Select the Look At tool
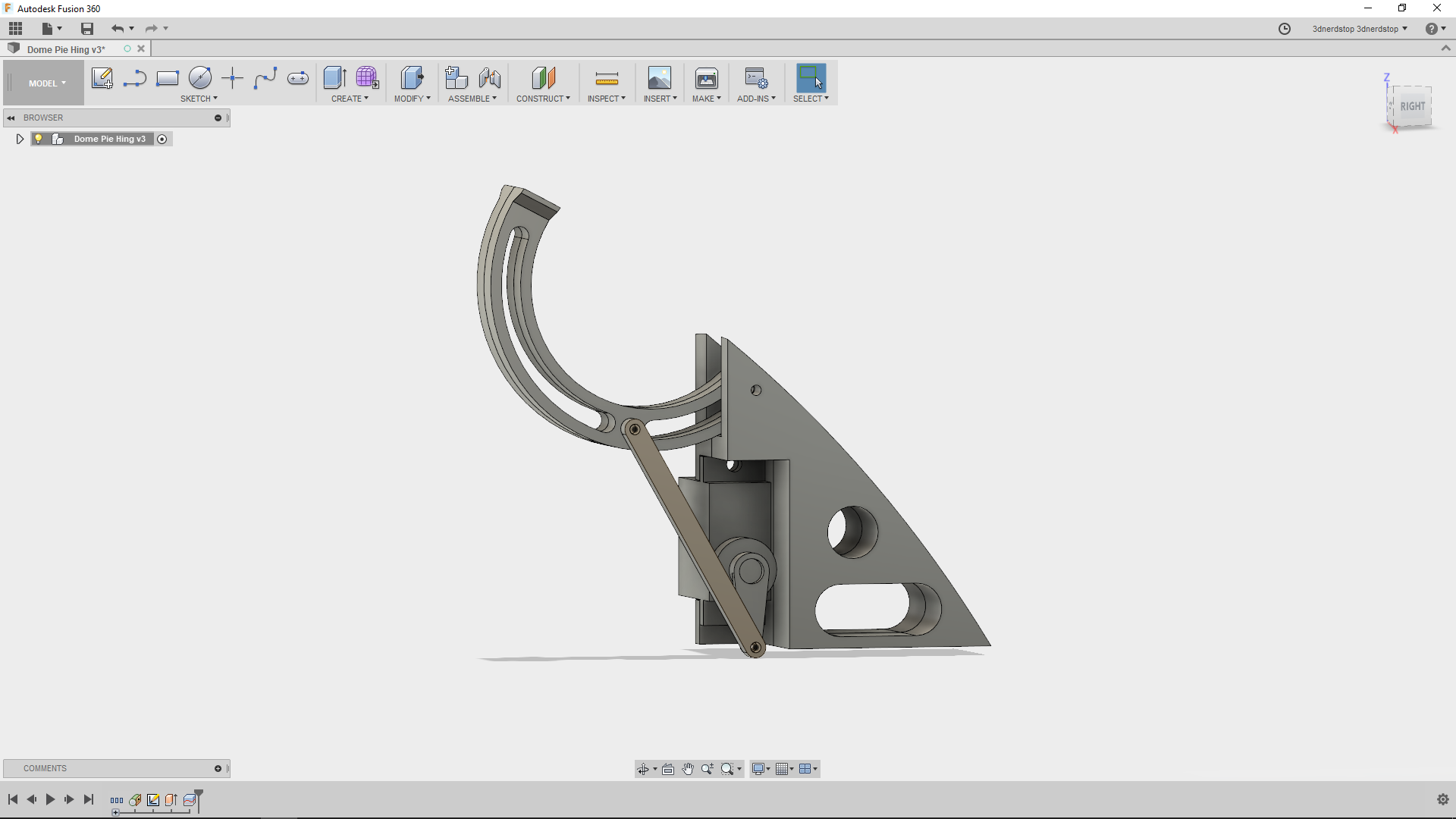Viewport: 1456px width, 819px height. click(x=668, y=769)
